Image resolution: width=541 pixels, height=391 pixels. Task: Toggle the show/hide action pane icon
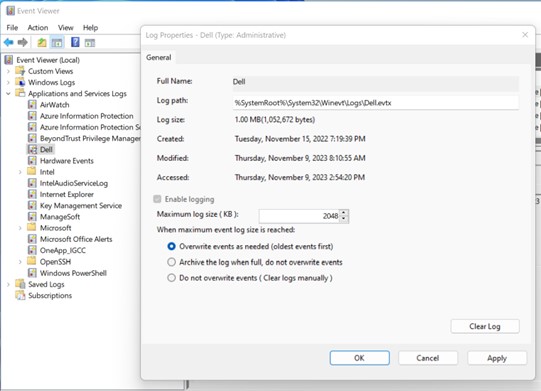coord(90,43)
